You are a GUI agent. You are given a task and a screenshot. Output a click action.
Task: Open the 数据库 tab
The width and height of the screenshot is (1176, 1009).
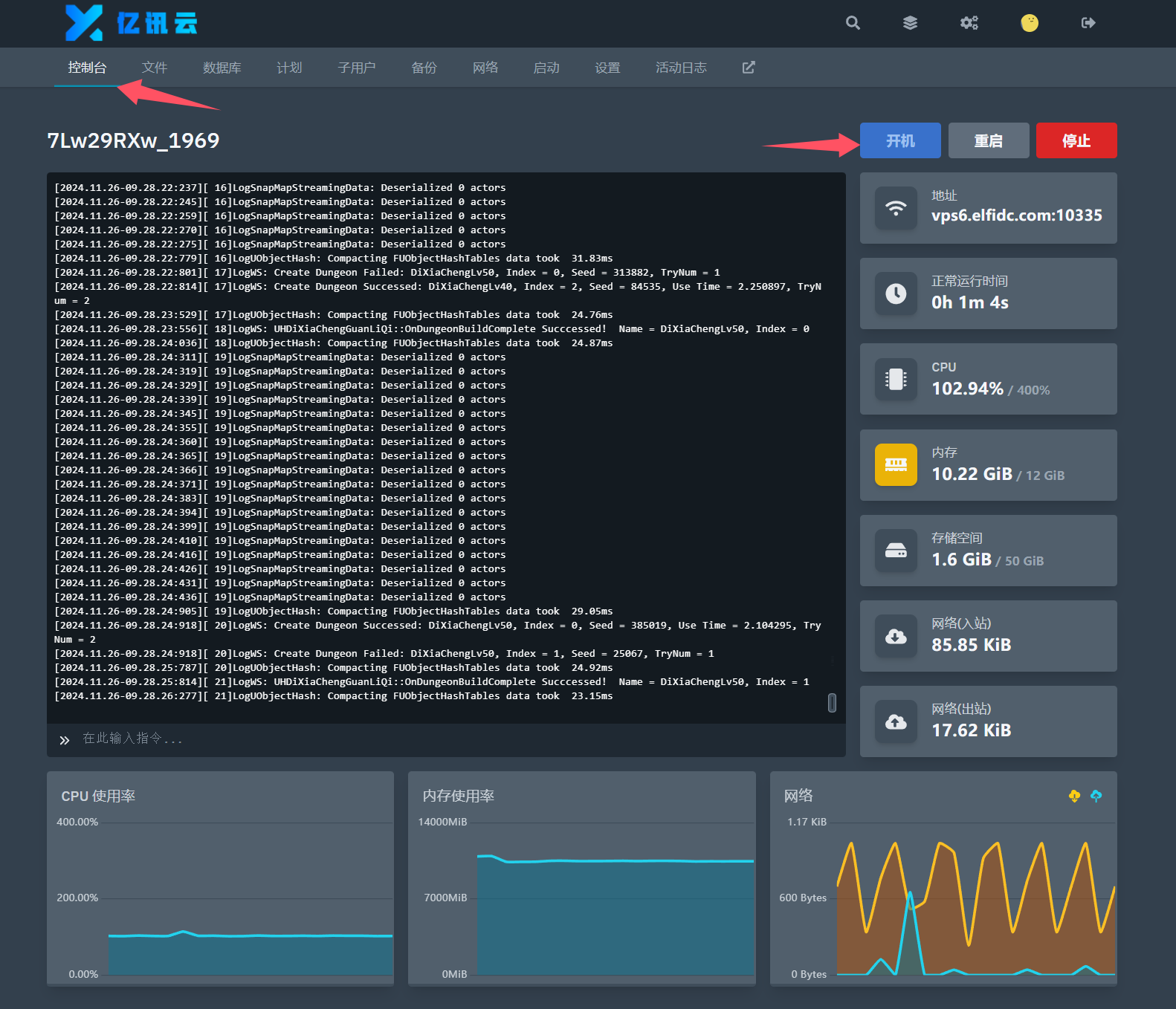(222, 68)
